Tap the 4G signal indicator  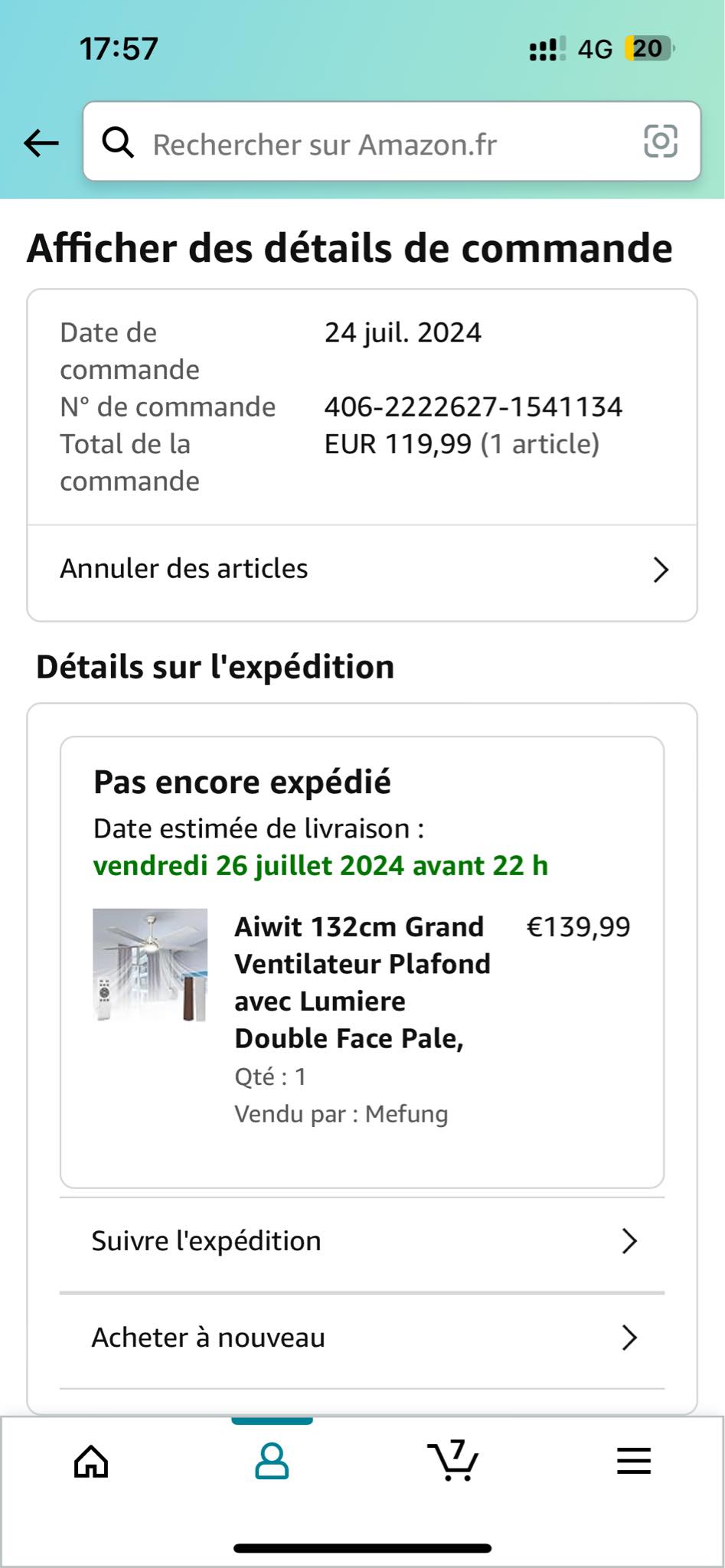595,50
